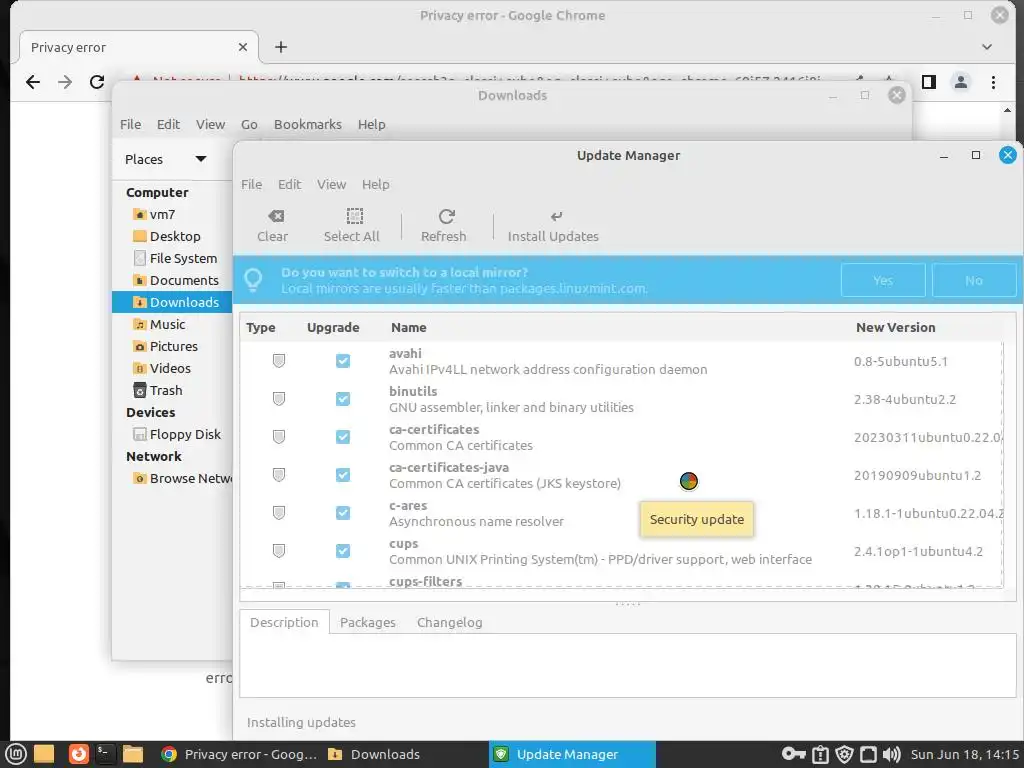Click No on the local mirror prompt
The image size is (1024, 768).
click(974, 280)
